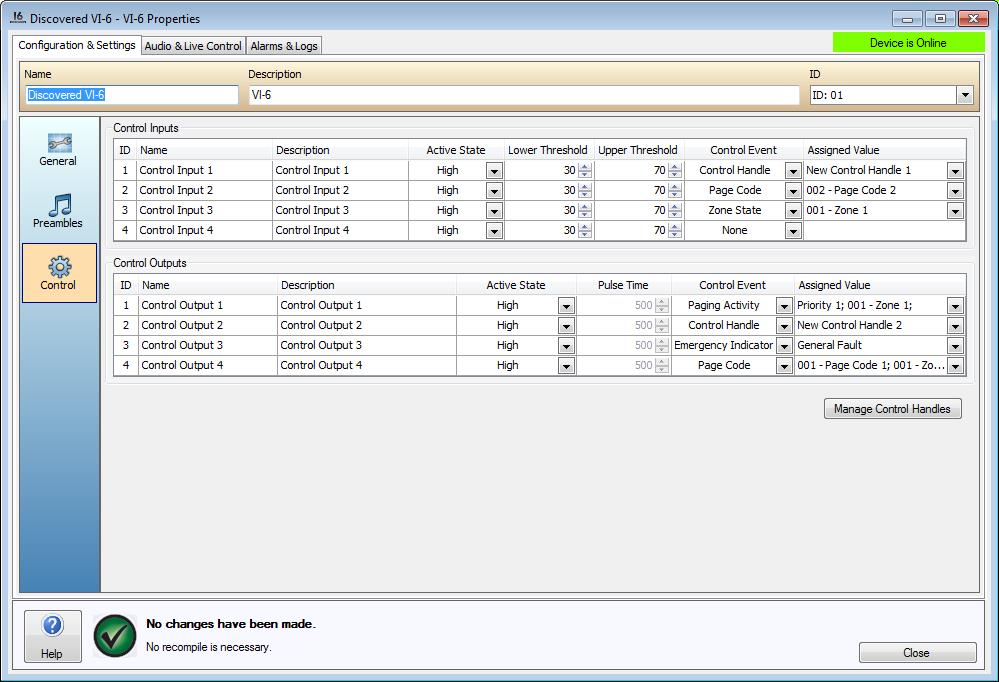Click the Description field containing VI-6
999x682 pixels.
[524, 95]
